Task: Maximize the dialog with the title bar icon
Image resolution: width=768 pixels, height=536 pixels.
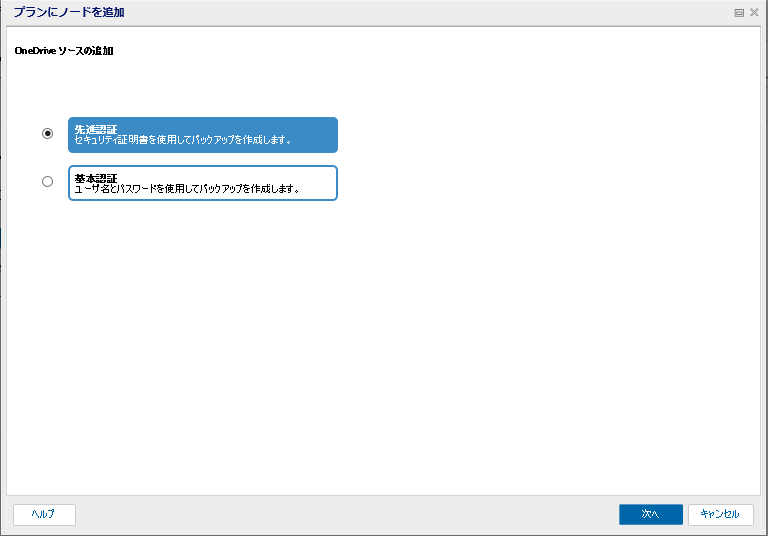Action: point(739,13)
